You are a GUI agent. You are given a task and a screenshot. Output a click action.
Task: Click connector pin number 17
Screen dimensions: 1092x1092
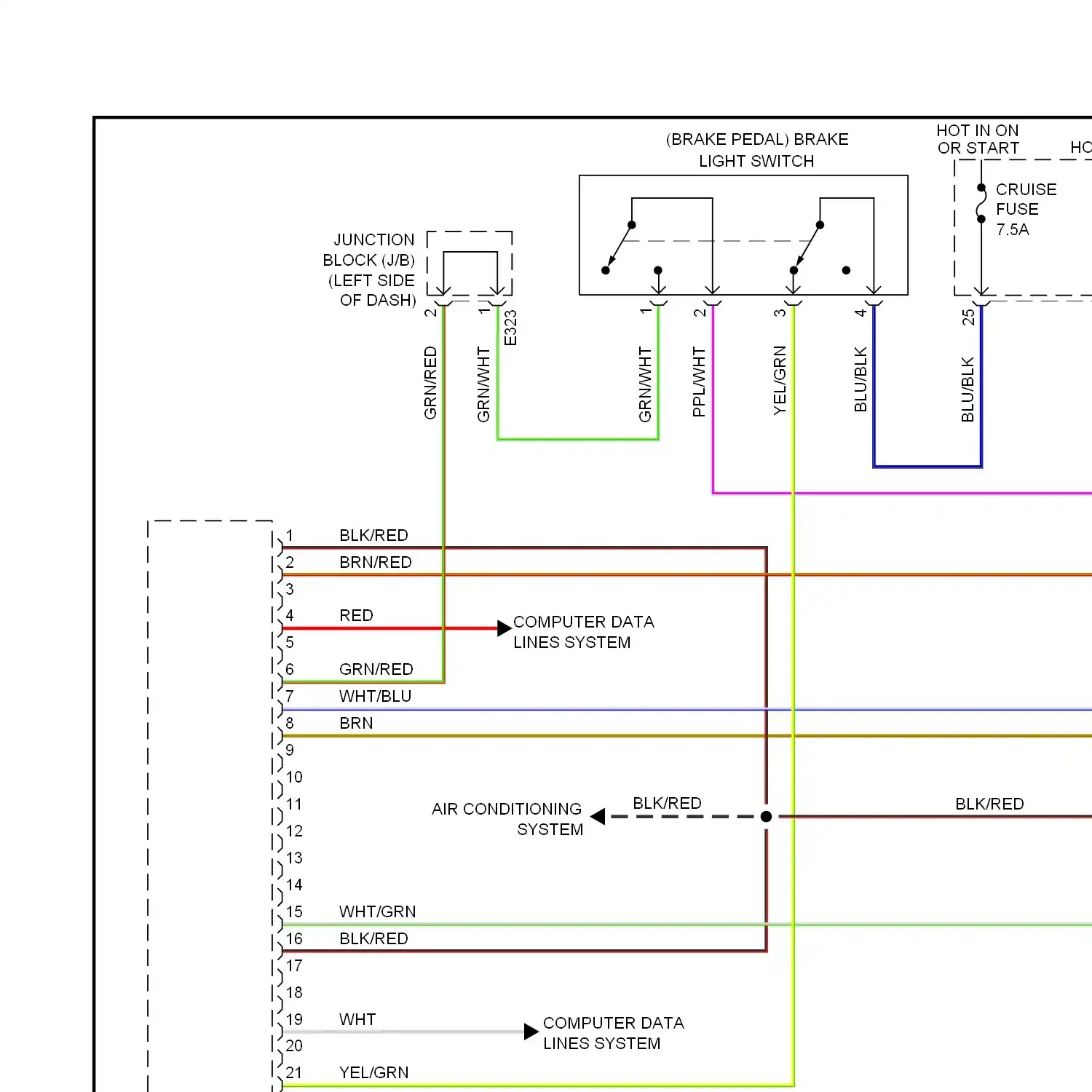click(294, 965)
